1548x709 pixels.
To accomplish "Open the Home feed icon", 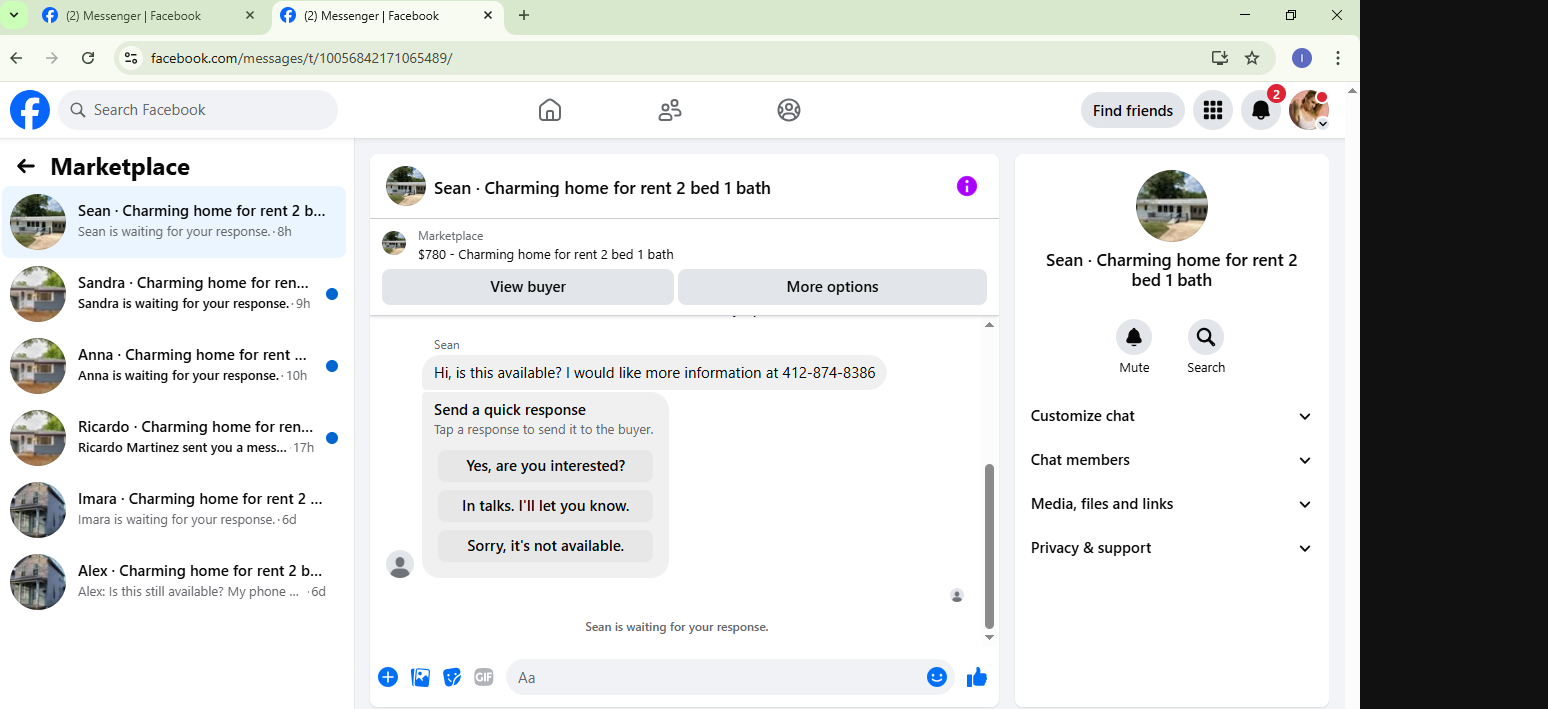I will point(550,110).
